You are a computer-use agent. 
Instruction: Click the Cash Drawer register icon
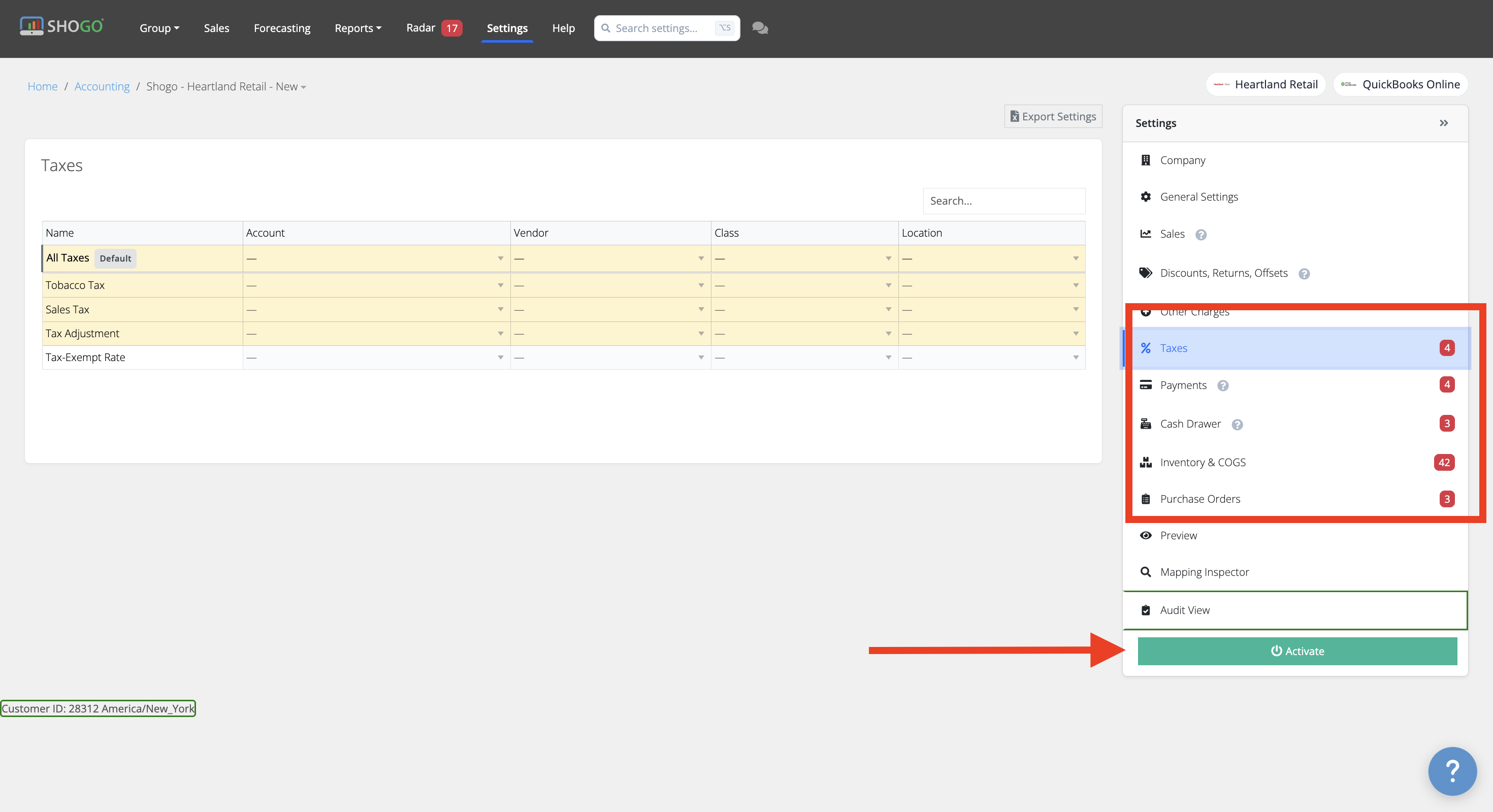point(1145,424)
